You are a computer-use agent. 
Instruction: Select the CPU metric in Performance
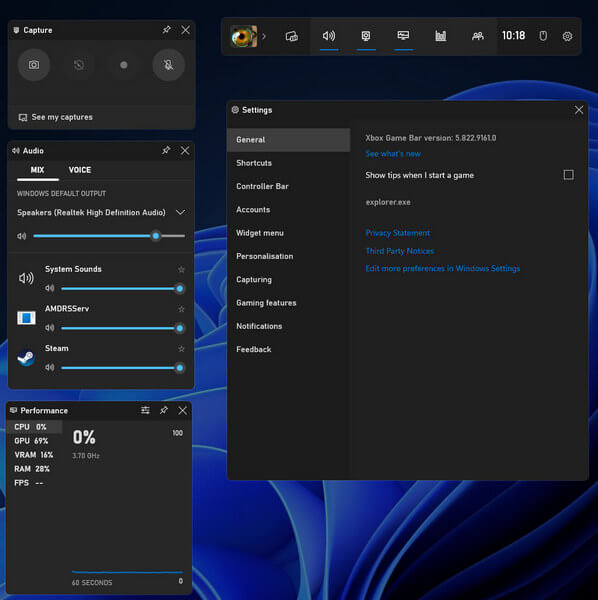(x=34, y=427)
